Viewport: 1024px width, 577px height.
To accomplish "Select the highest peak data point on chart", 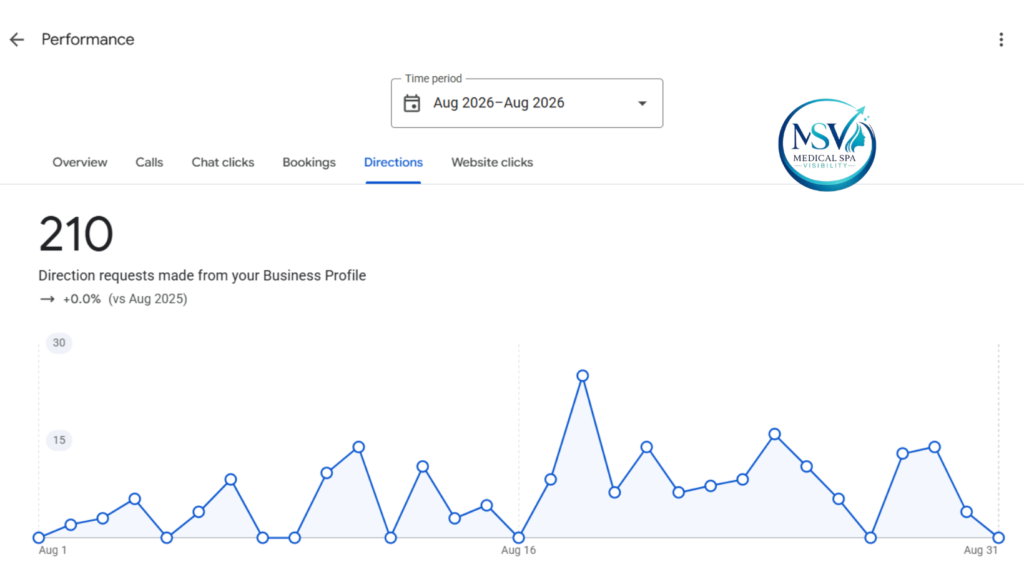I will 583,376.
